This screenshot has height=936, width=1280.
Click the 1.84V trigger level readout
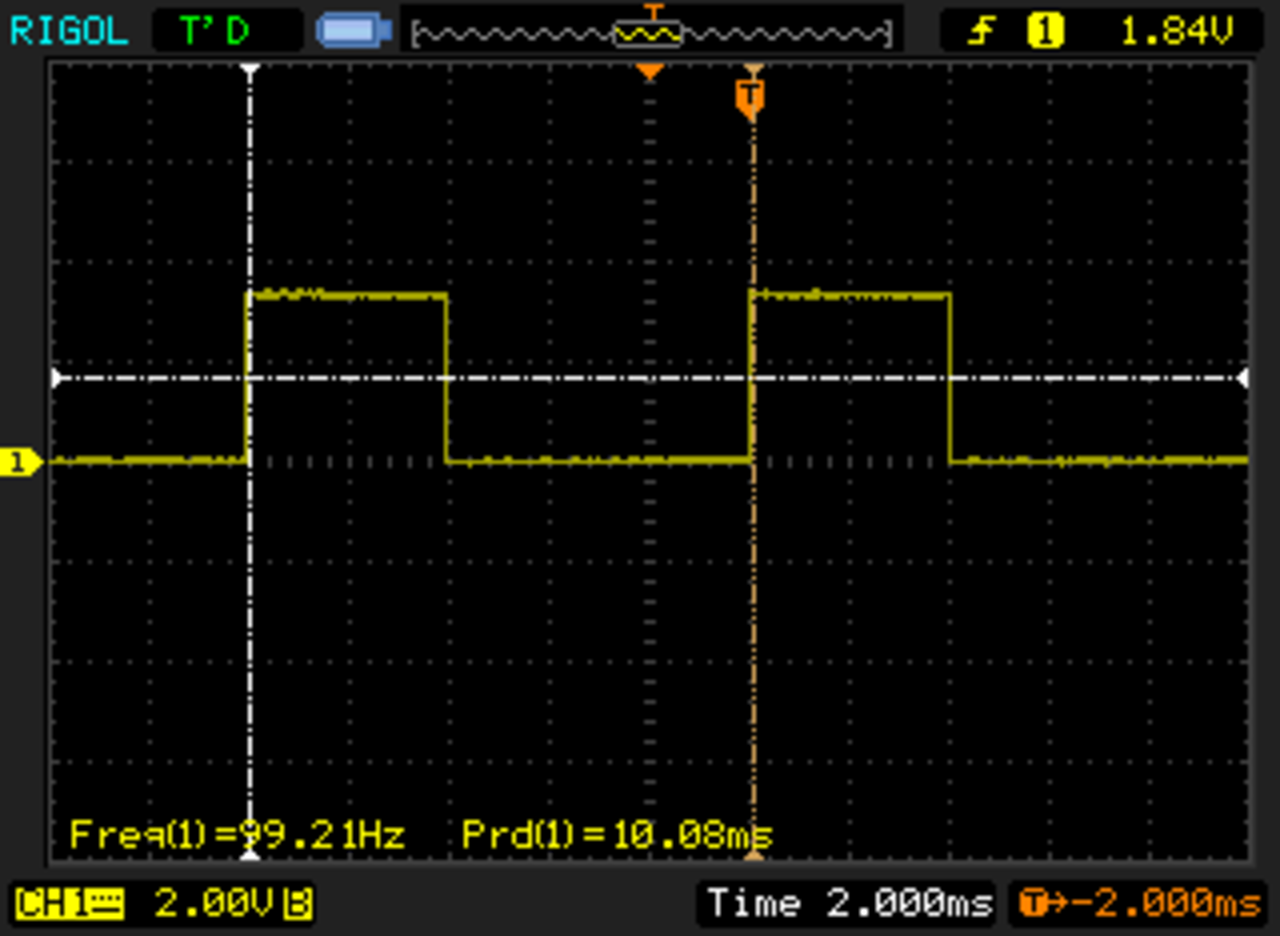(x=1175, y=32)
